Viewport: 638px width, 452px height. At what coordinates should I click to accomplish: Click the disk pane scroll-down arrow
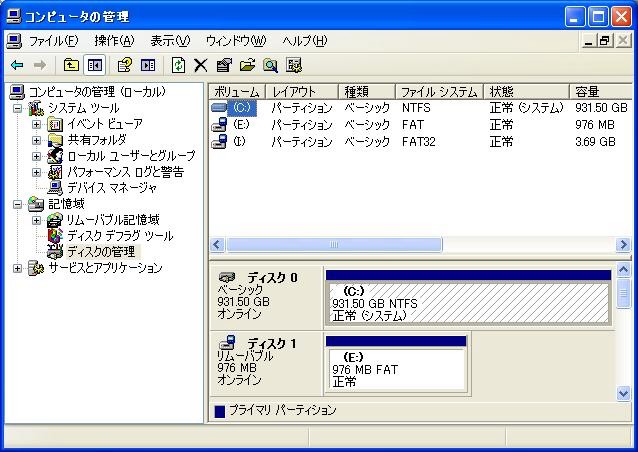[x=623, y=393]
